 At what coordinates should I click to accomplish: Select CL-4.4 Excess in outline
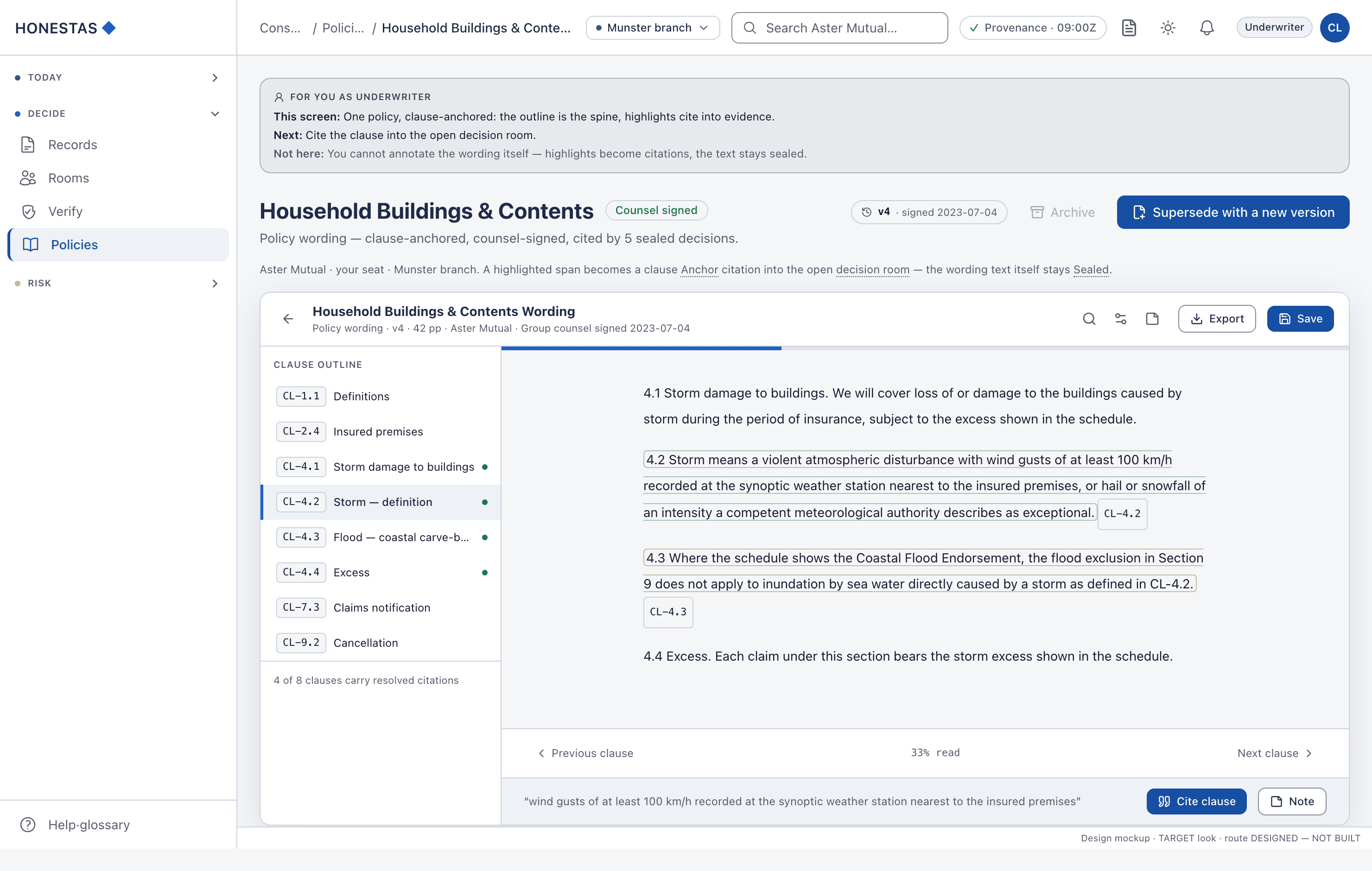pos(381,572)
